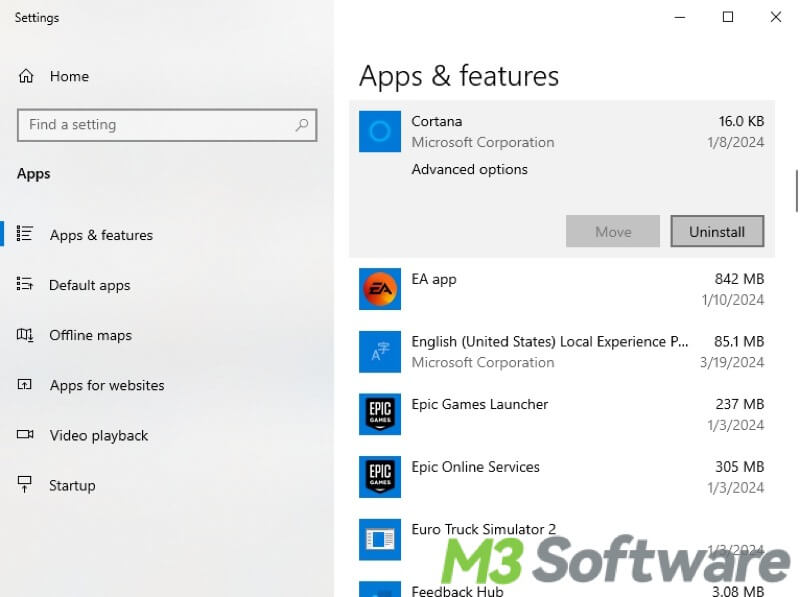Click the Apps section header in sidebar
800x597 pixels.
pos(34,174)
